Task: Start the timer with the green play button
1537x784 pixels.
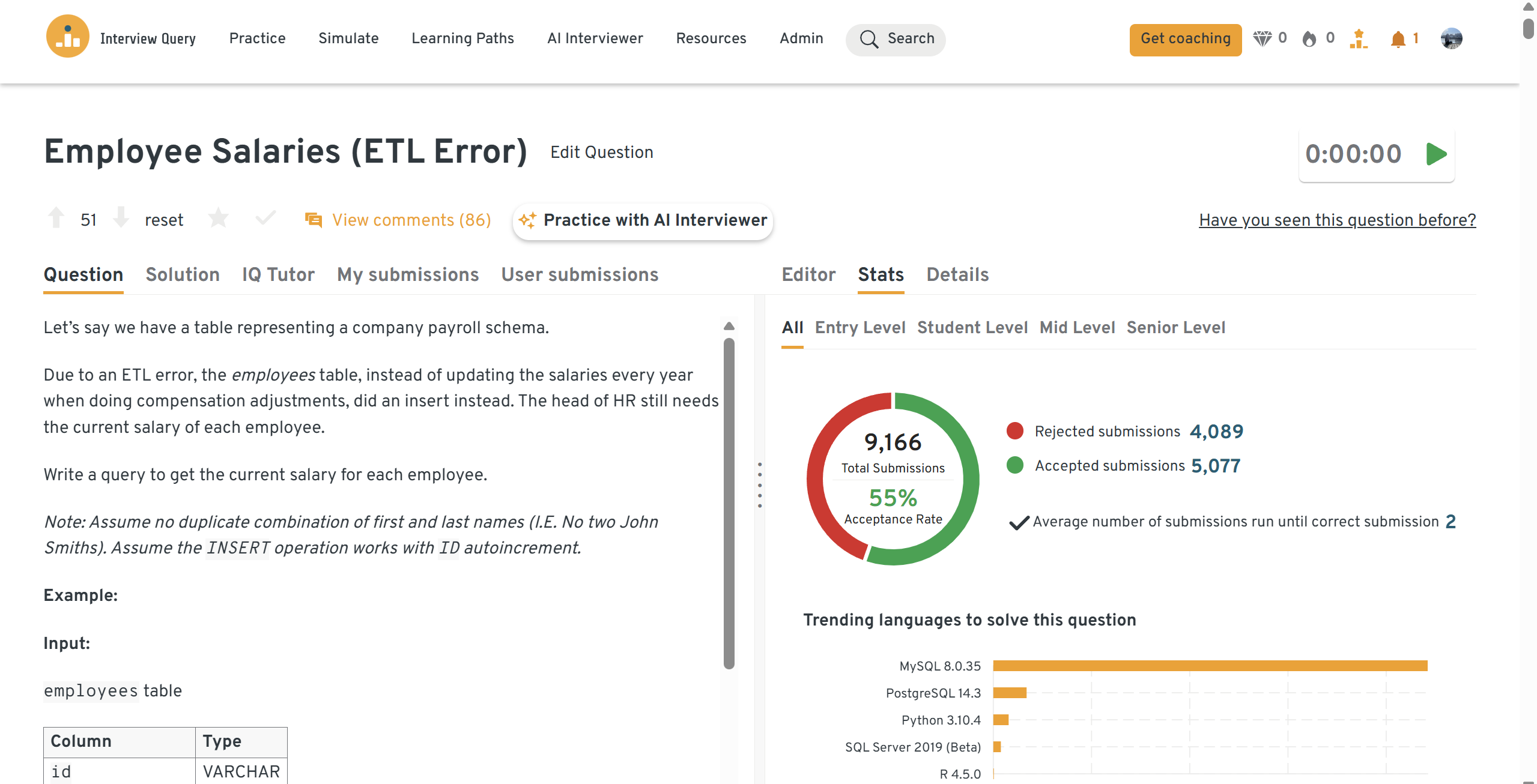Action: (1436, 154)
